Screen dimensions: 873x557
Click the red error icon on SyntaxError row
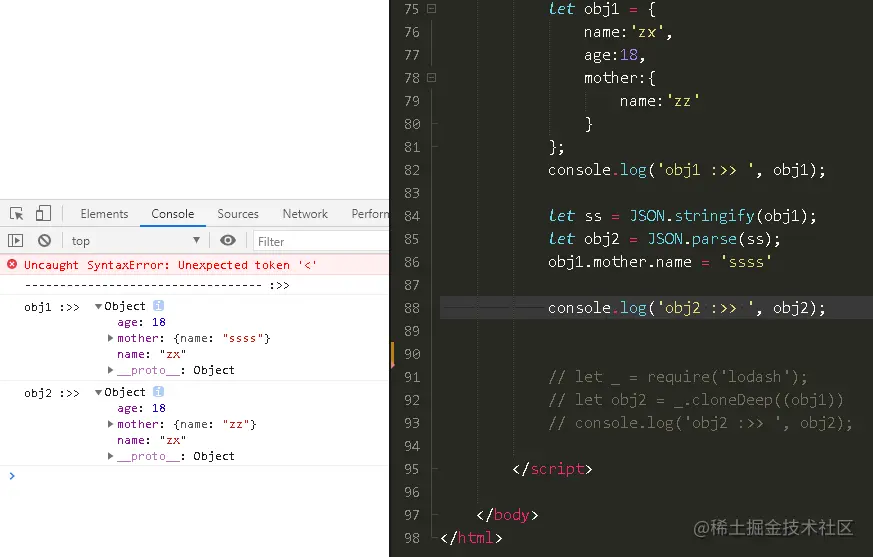pyautogui.click(x=12, y=265)
